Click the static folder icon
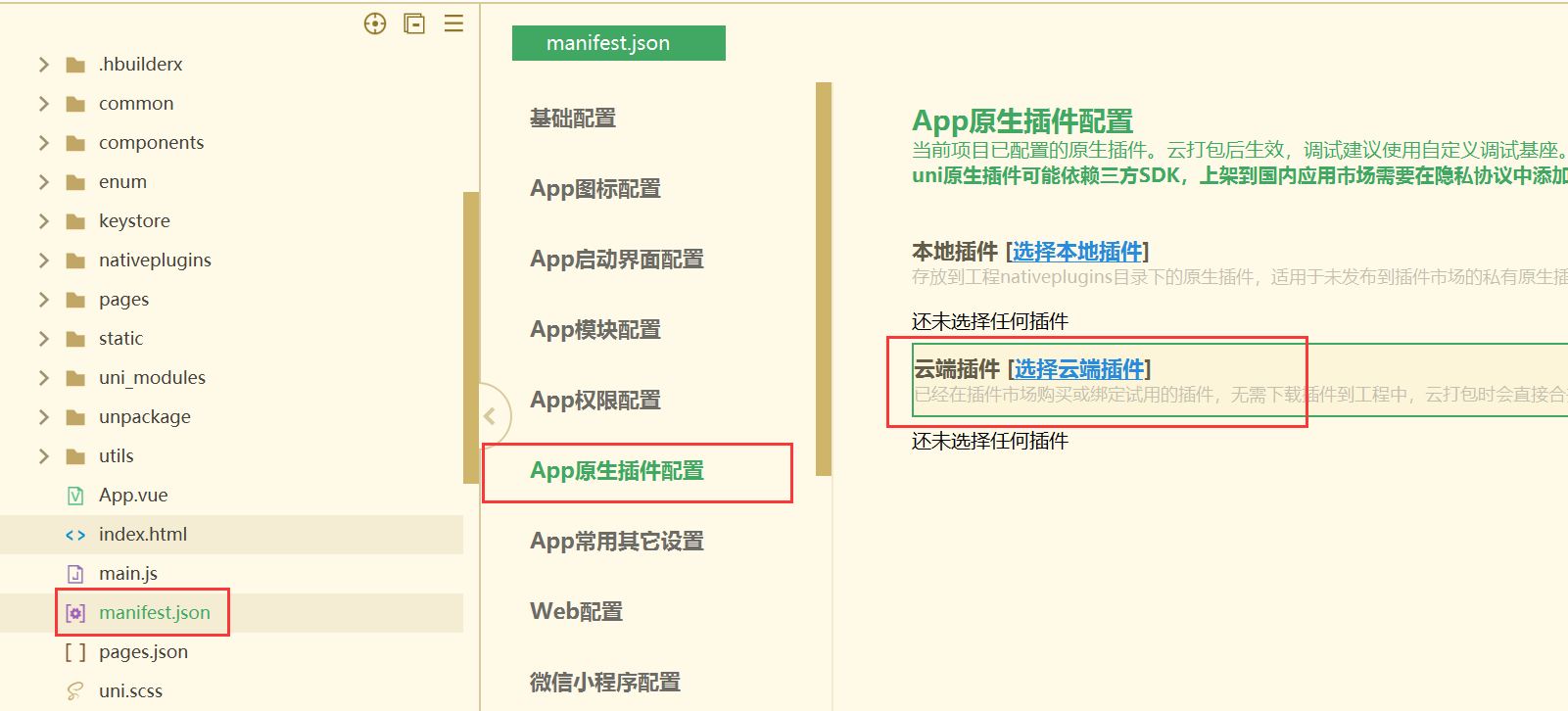This screenshot has width=1568, height=711. [75, 339]
